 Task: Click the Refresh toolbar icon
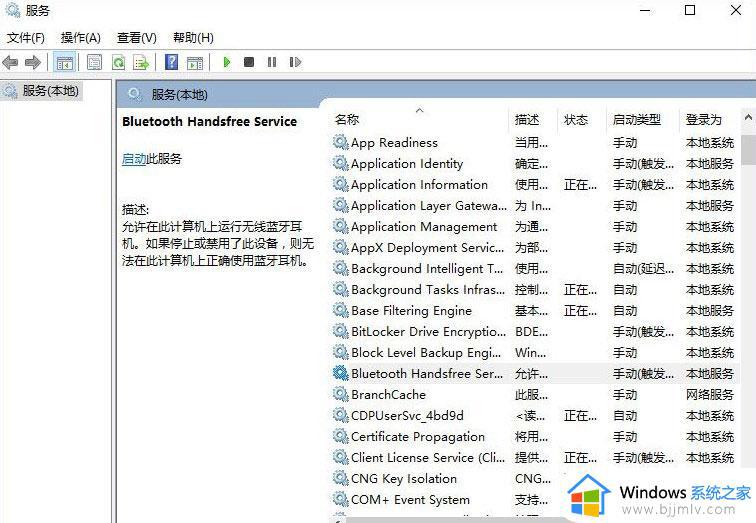point(118,62)
